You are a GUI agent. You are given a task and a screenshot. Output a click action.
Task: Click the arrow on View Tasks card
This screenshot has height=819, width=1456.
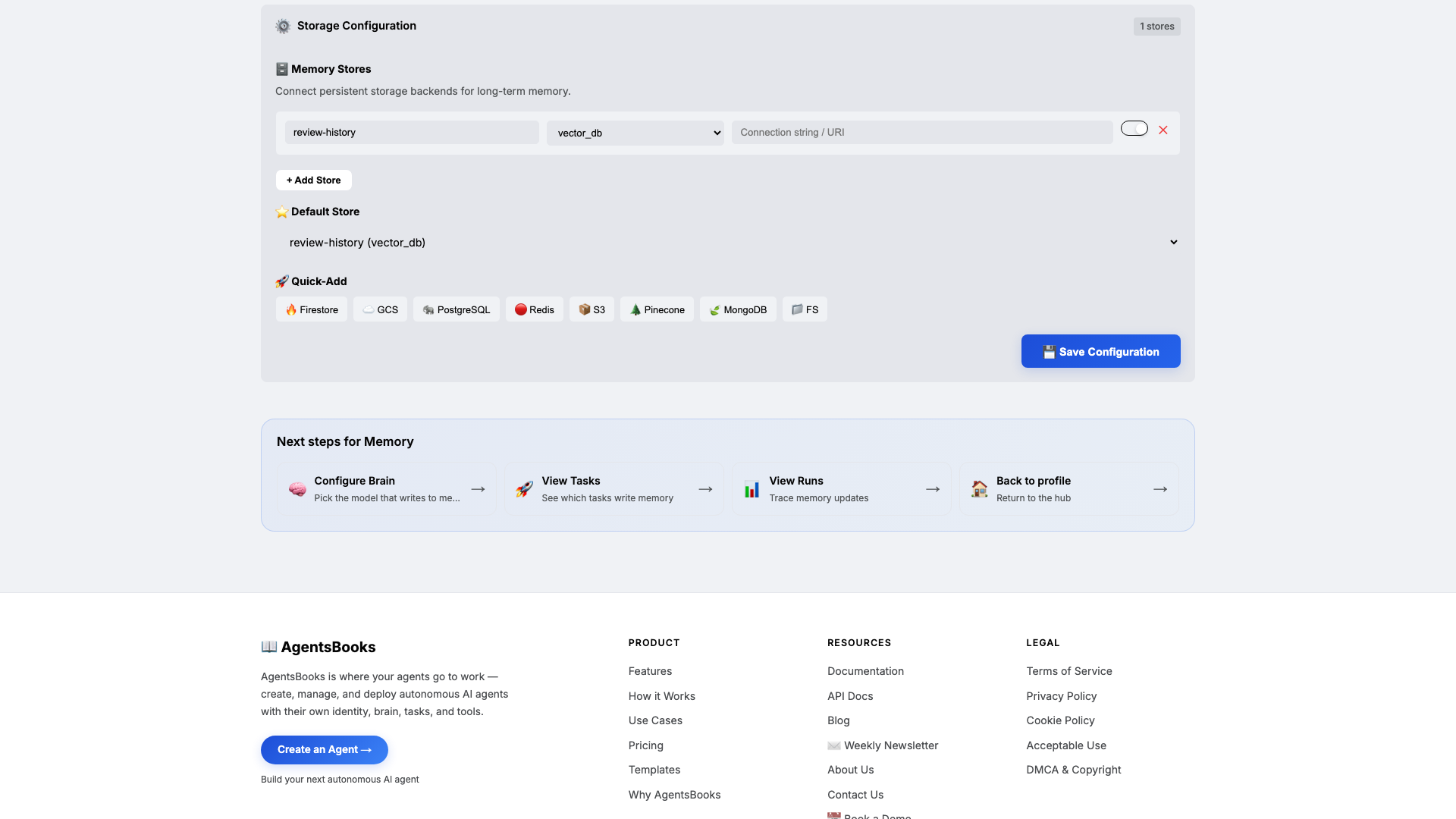[705, 489]
